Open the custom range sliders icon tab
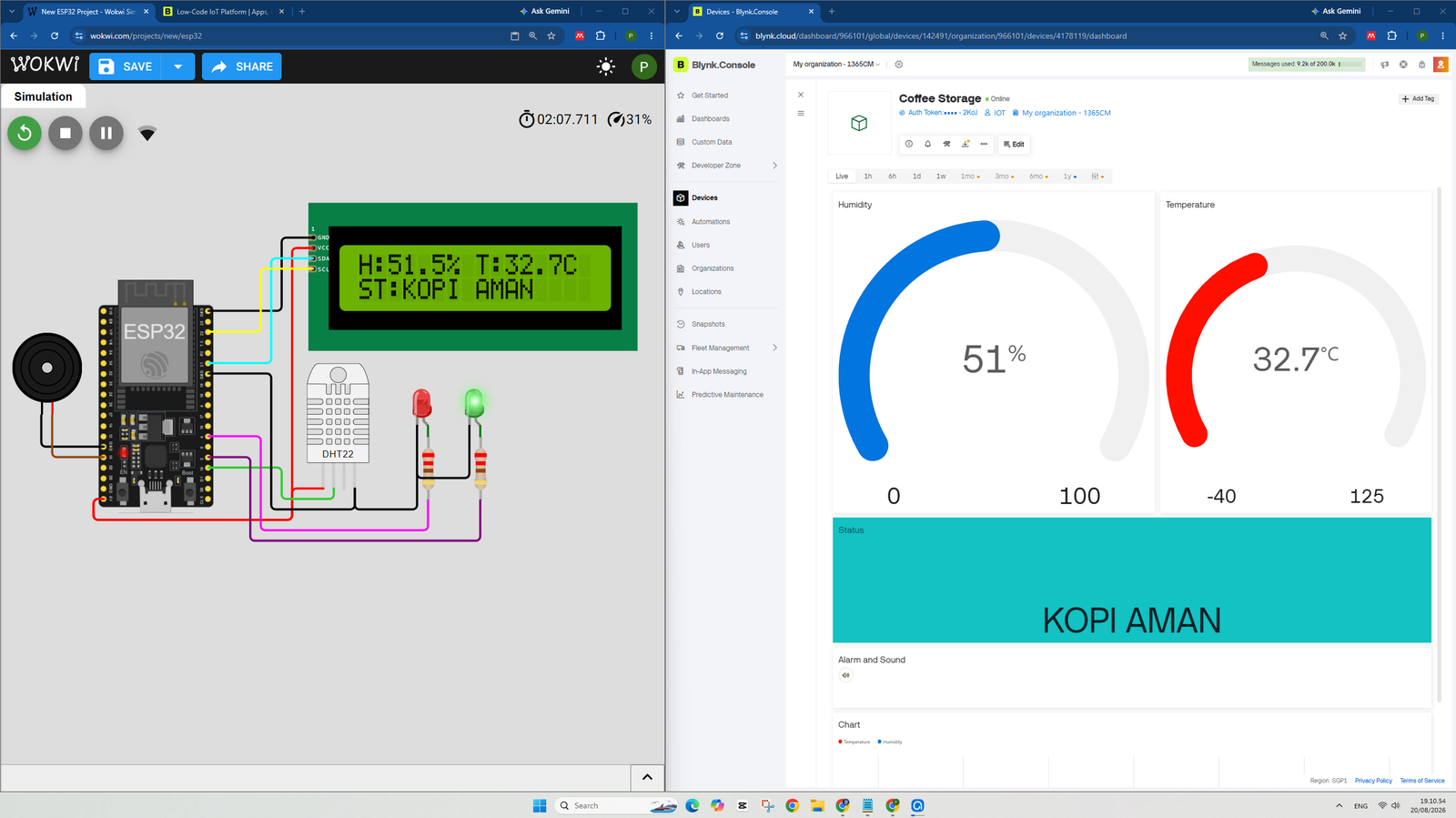1456x818 pixels. pos(1097,177)
